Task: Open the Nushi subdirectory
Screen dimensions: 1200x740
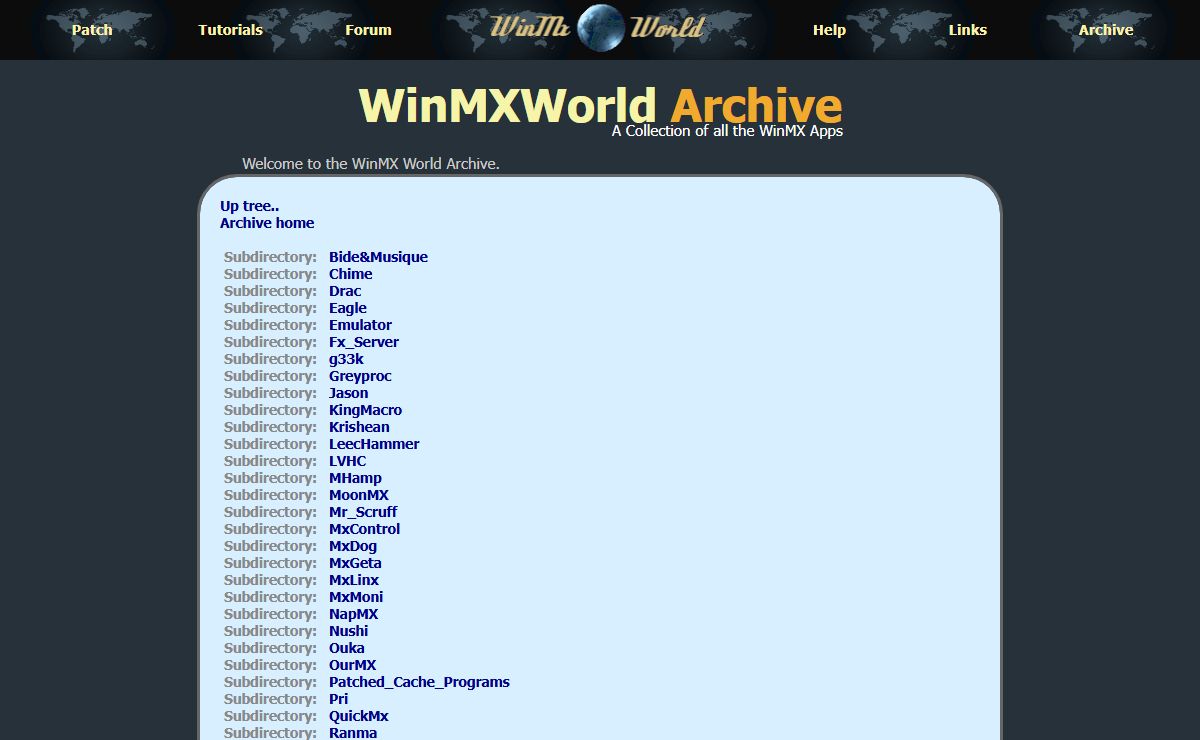Action: point(348,631)
